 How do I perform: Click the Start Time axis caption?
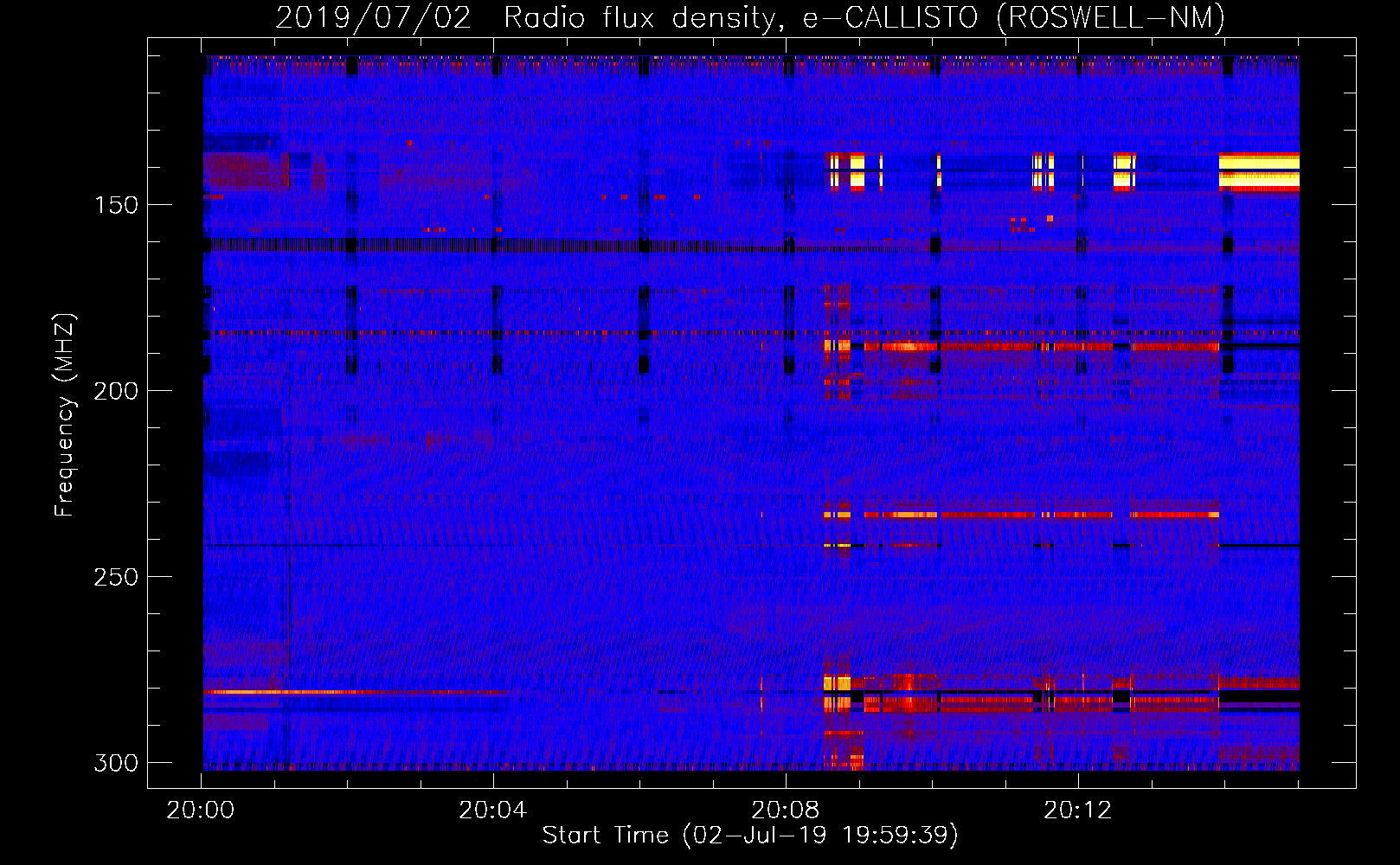tap(750, 836)
